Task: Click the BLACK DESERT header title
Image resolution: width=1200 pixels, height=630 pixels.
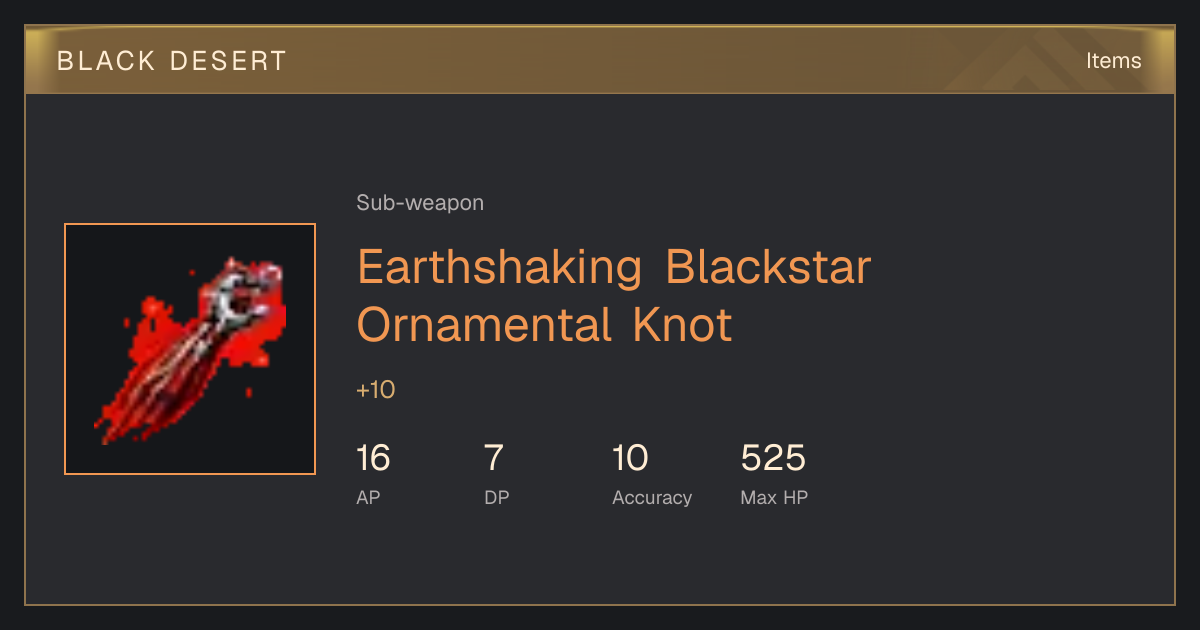Action: [172, 61]
